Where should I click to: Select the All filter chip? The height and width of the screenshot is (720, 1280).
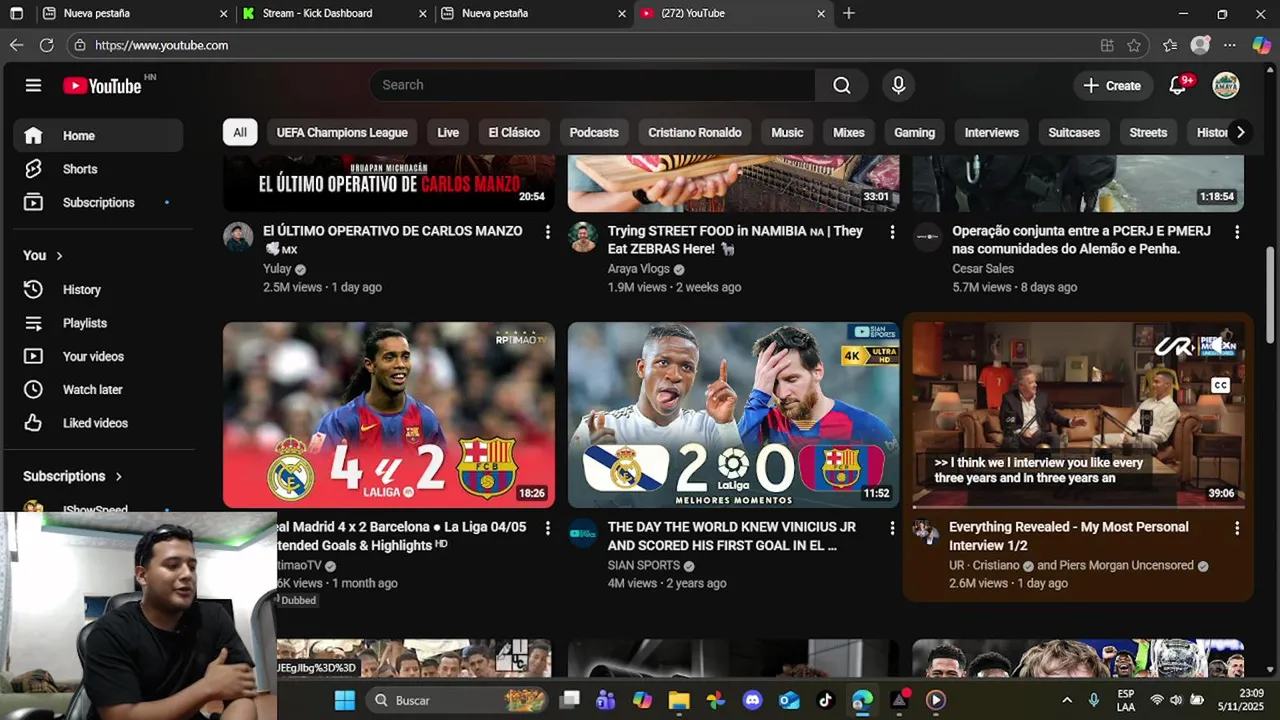240,132
